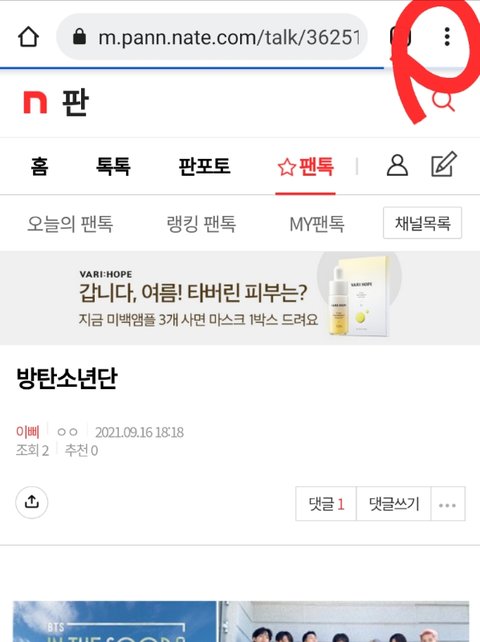480x642 pixels.
Task: Click the 채널목록 button
Action: (422, 223)
